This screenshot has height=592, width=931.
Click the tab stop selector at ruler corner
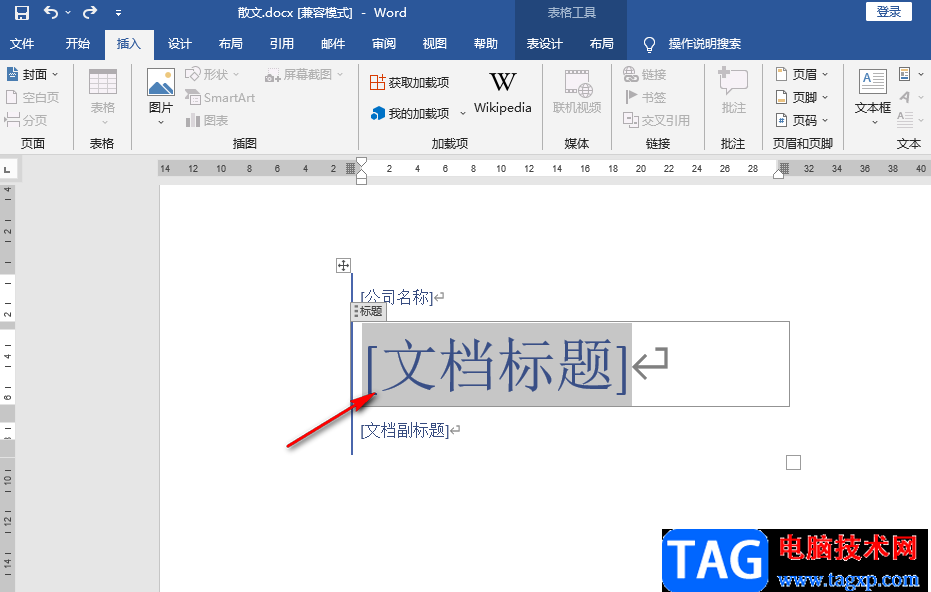[x=8, y=170]
